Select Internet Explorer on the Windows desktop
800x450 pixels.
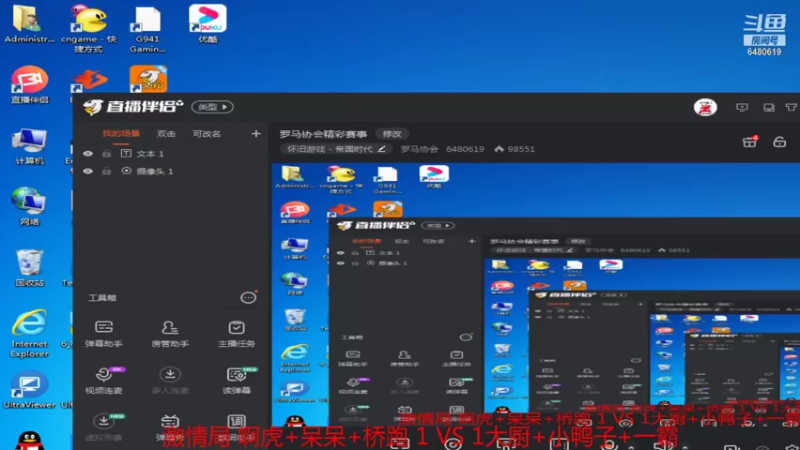tap(30, 334)
